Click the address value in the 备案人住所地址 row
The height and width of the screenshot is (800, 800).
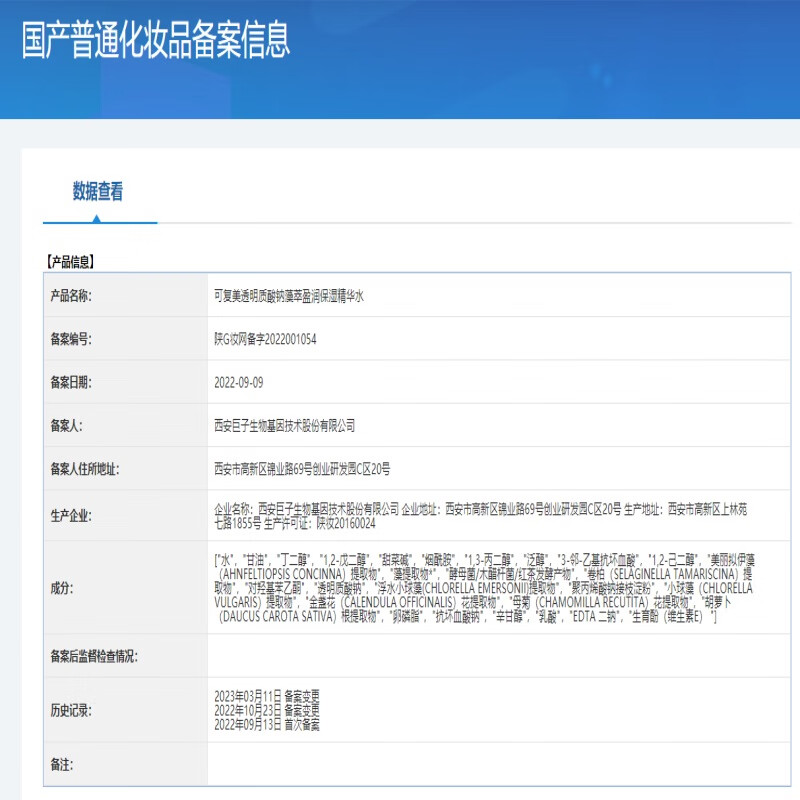(x=302, y=468)
